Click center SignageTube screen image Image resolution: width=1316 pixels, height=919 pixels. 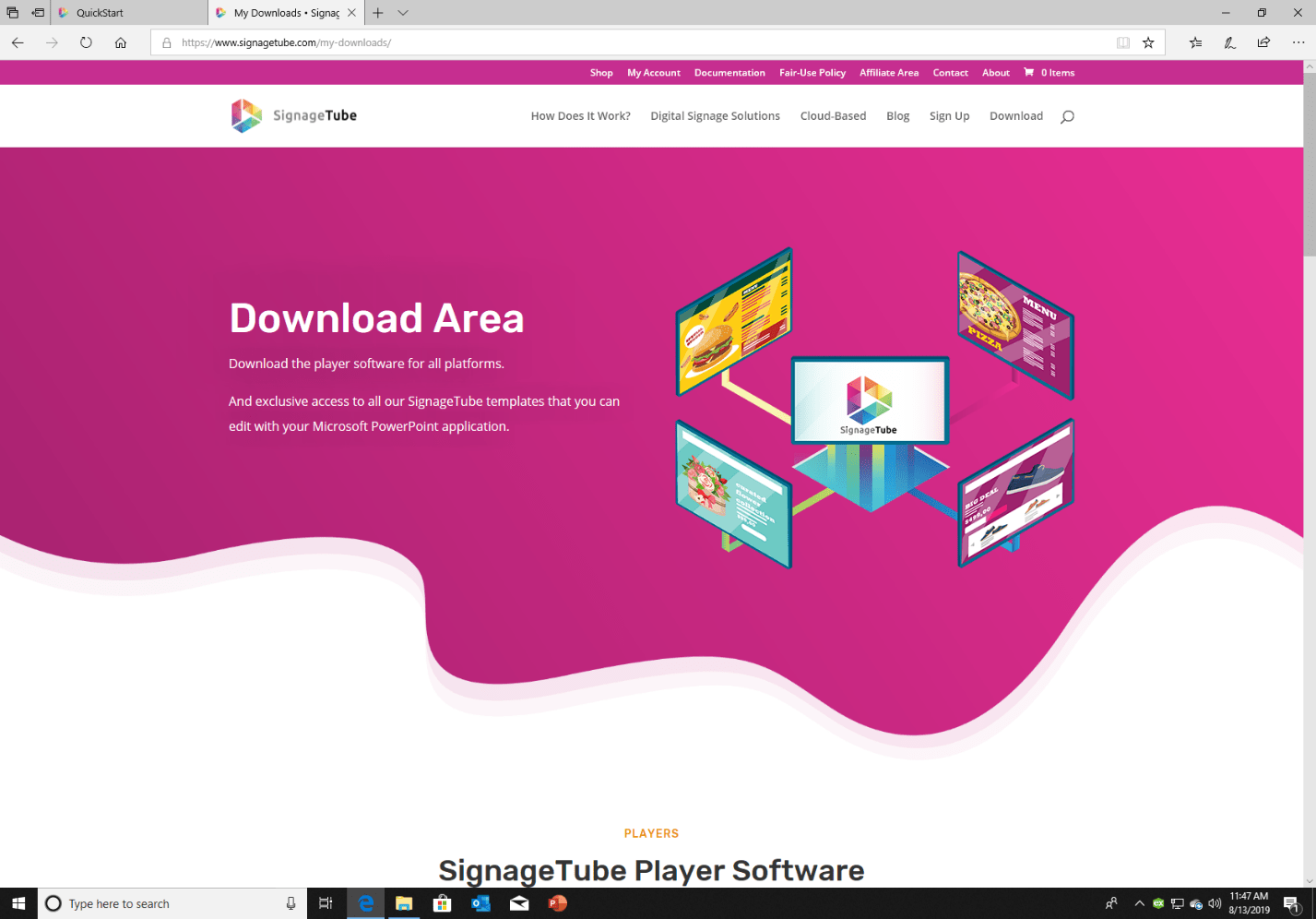click(x=870, y=400)
